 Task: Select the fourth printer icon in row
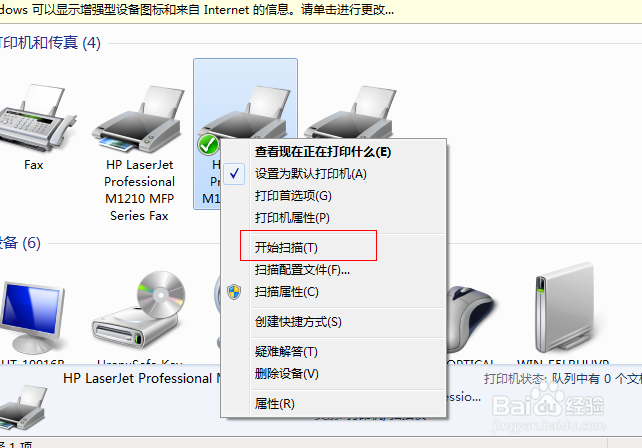coord(350,112)
